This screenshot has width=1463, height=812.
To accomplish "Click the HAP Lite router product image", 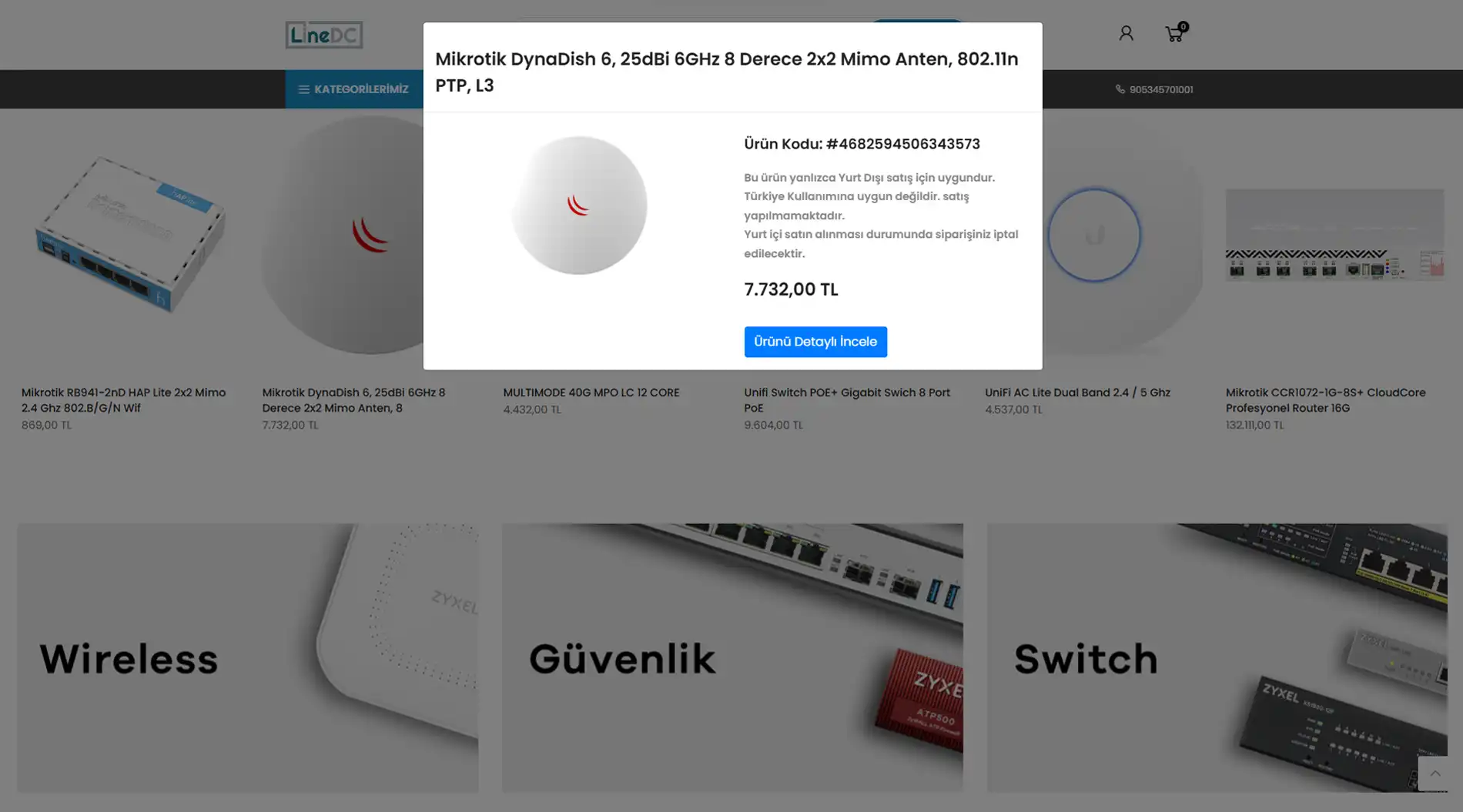I will pos(129,235).
